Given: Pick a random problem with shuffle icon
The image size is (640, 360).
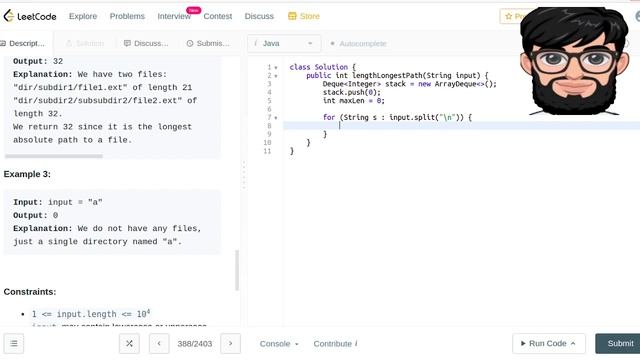Looking at the screenshot, I should 129,344.
